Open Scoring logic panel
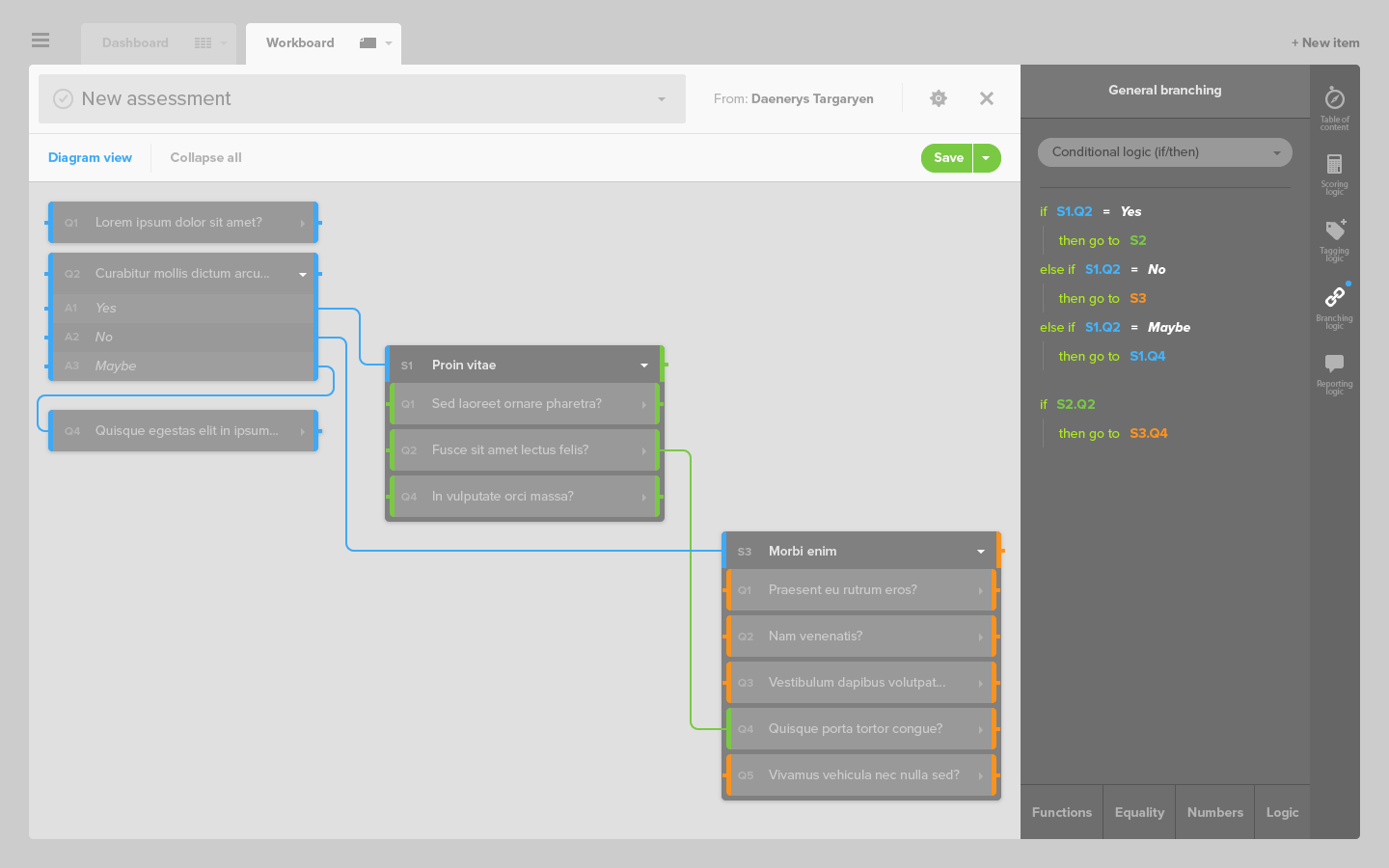 (x=1334, y=174)
